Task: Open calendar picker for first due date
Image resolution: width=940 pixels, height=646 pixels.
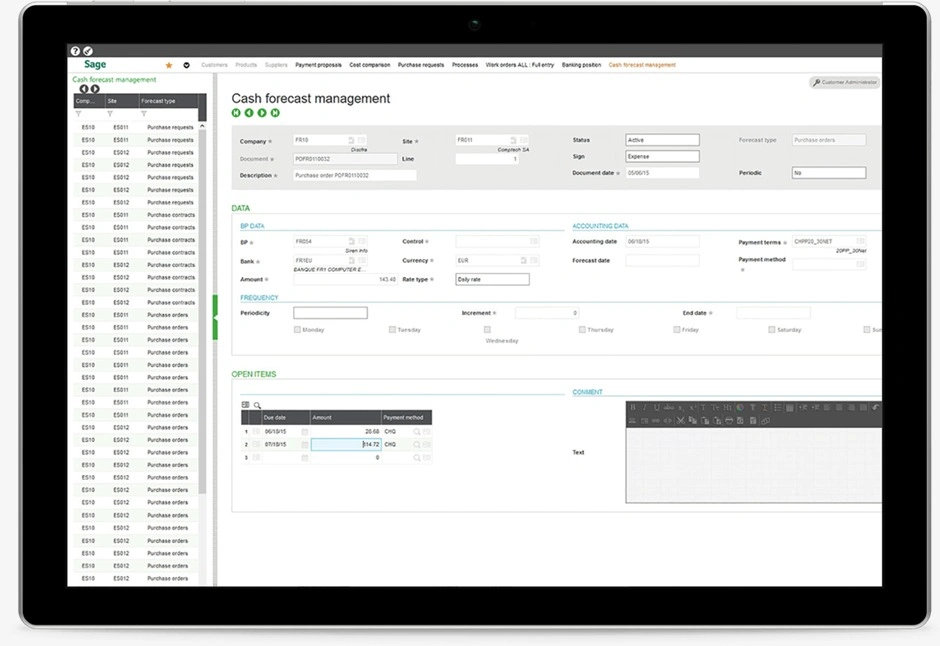Action: [305, 432]
